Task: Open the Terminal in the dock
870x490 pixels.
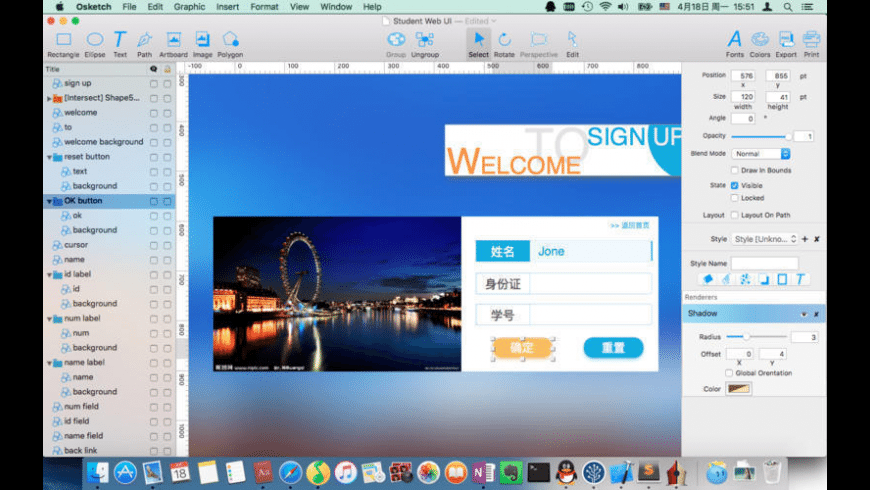Action: click(538, 473)
